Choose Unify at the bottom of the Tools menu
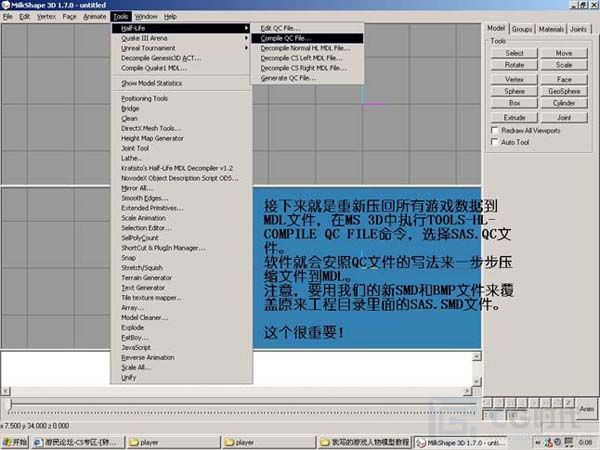The height and width of the screenshot is (450, 600). click(x=181, y=377)
